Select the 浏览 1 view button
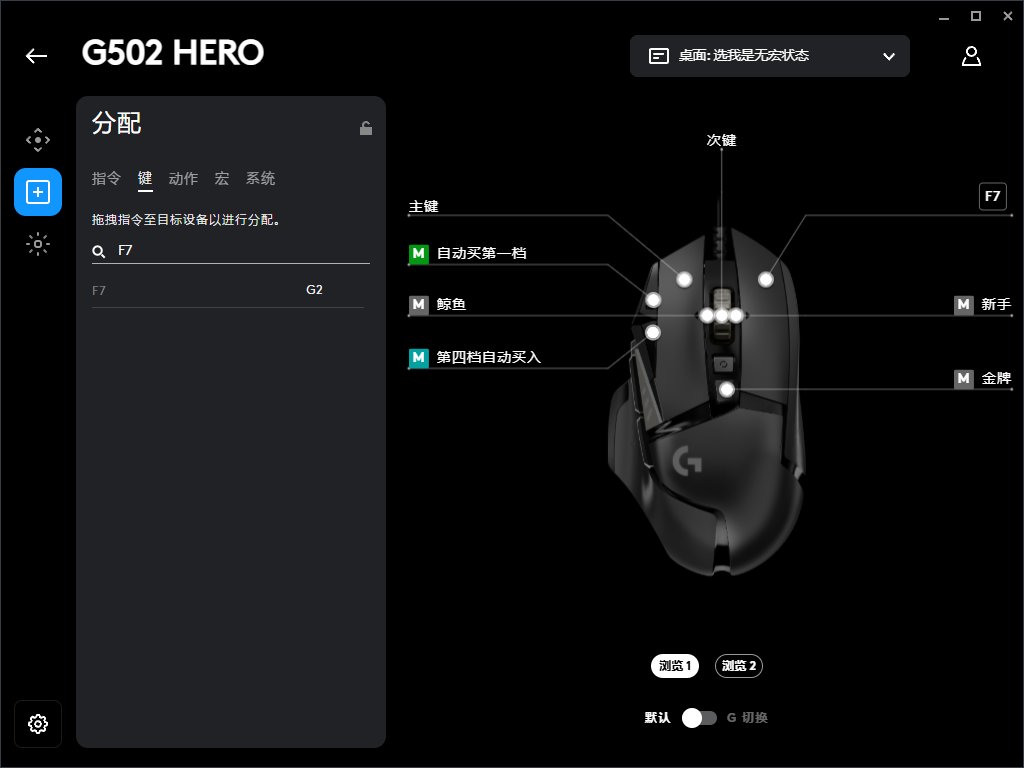 (x=675, y=665)
